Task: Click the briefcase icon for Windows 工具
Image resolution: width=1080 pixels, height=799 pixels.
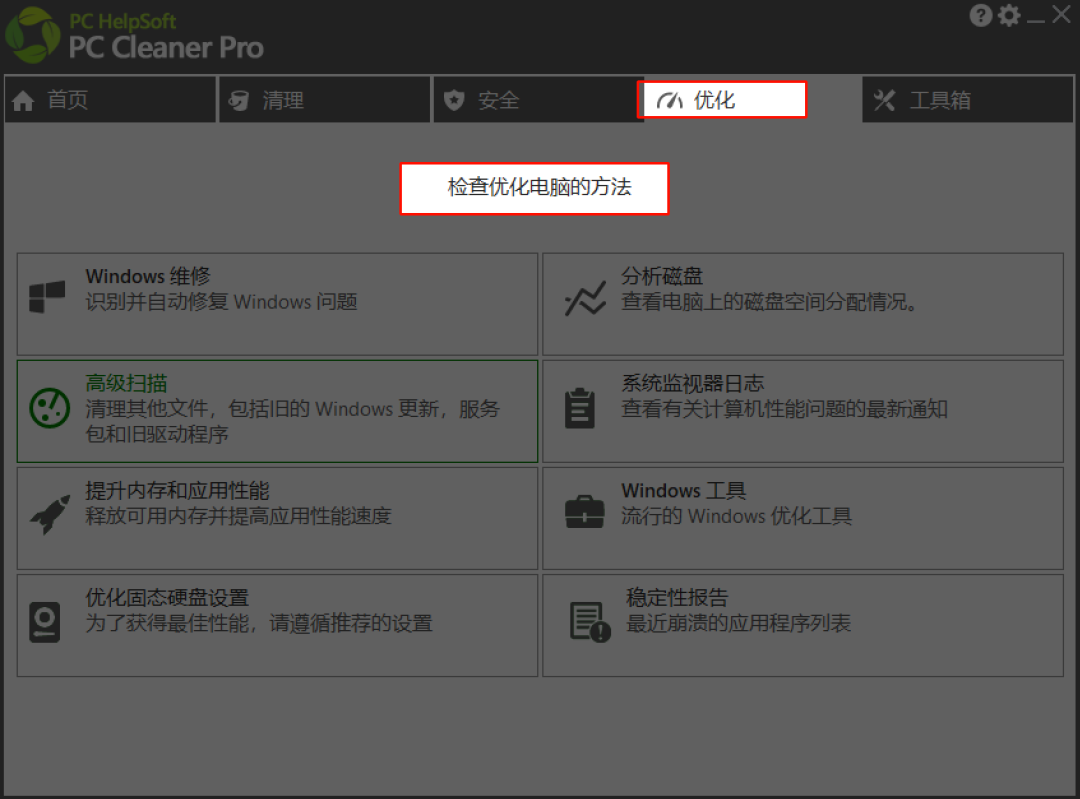Action: click(584, 512)
